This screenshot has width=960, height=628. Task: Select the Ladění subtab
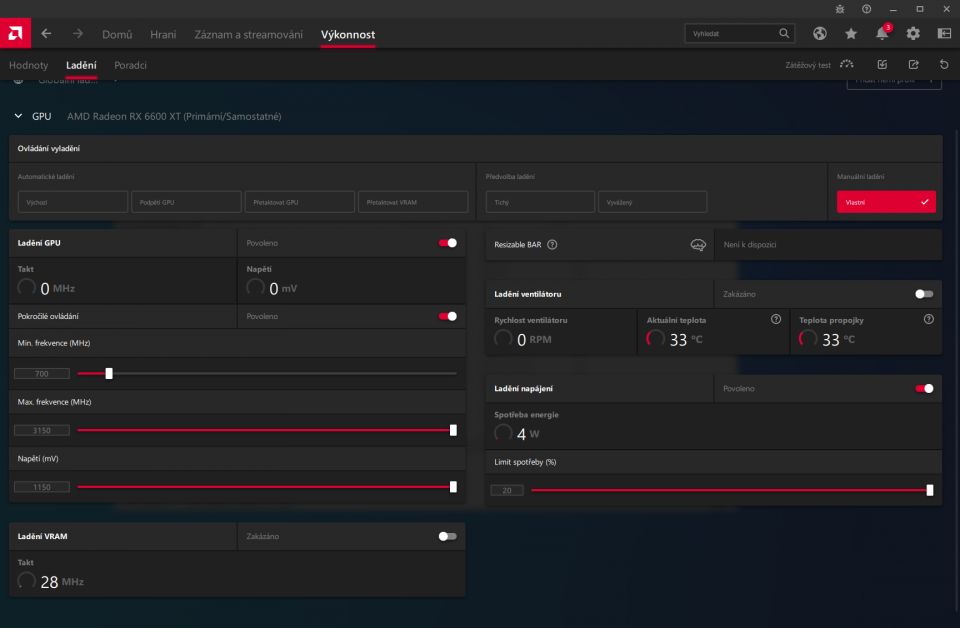(81, 65)
